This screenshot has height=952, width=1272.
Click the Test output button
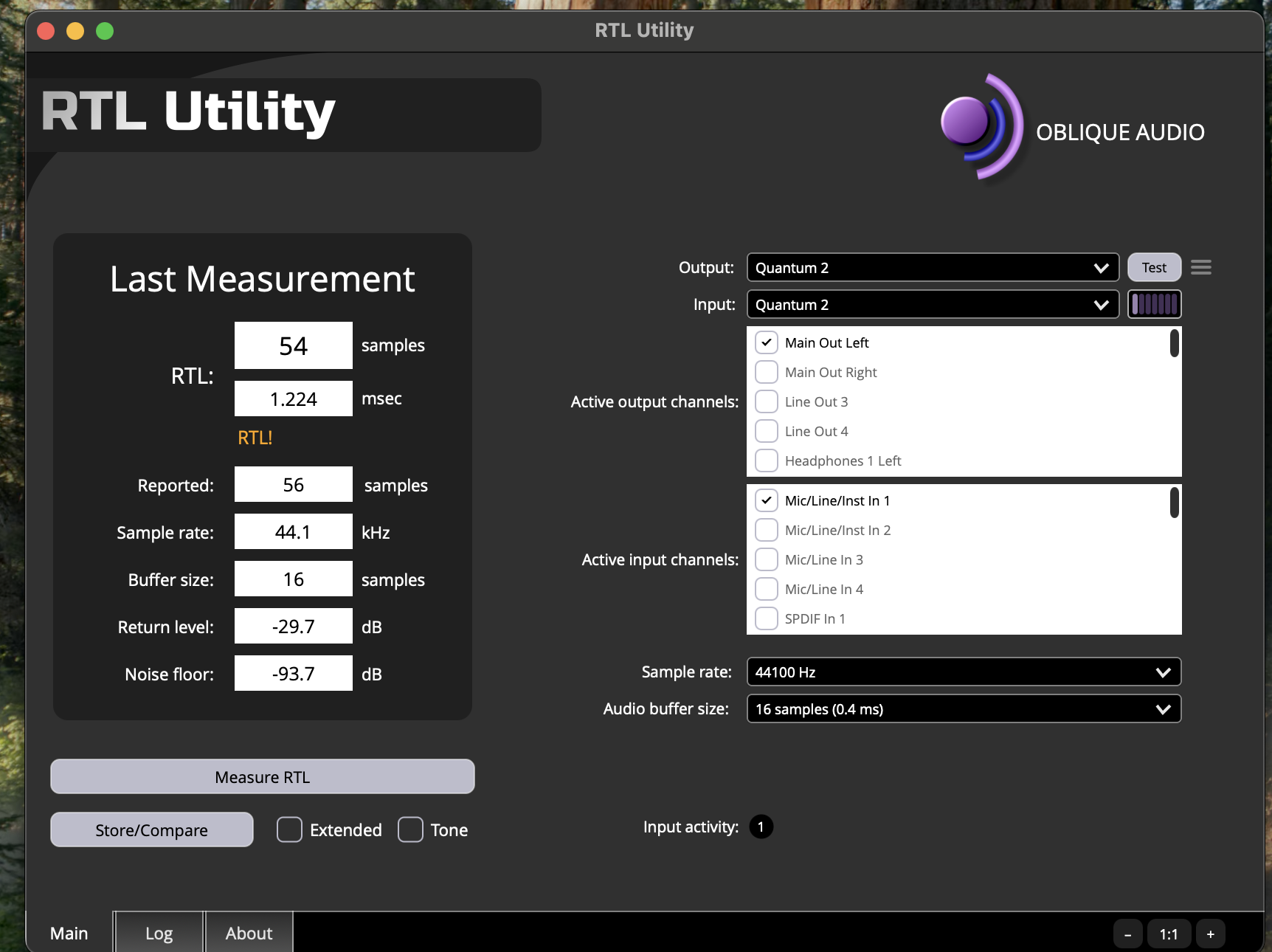click(1154, 267)
